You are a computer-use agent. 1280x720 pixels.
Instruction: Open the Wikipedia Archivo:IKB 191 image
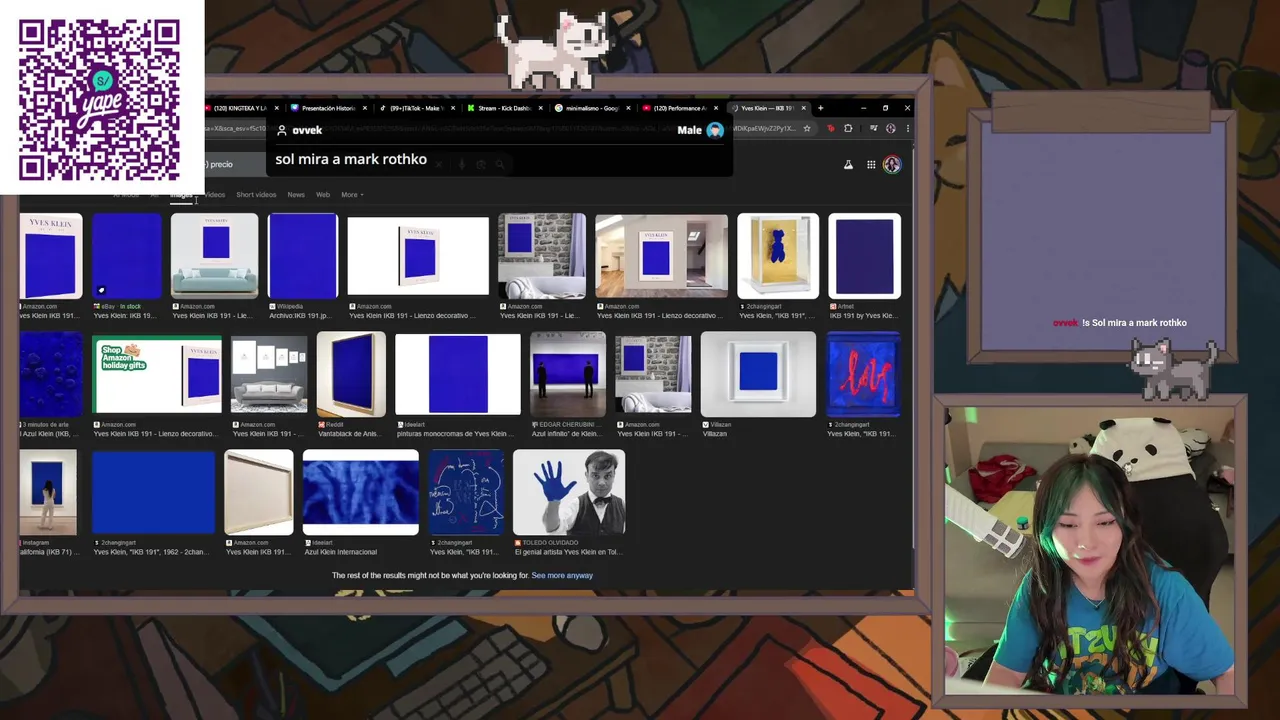(x=303, y=256)
